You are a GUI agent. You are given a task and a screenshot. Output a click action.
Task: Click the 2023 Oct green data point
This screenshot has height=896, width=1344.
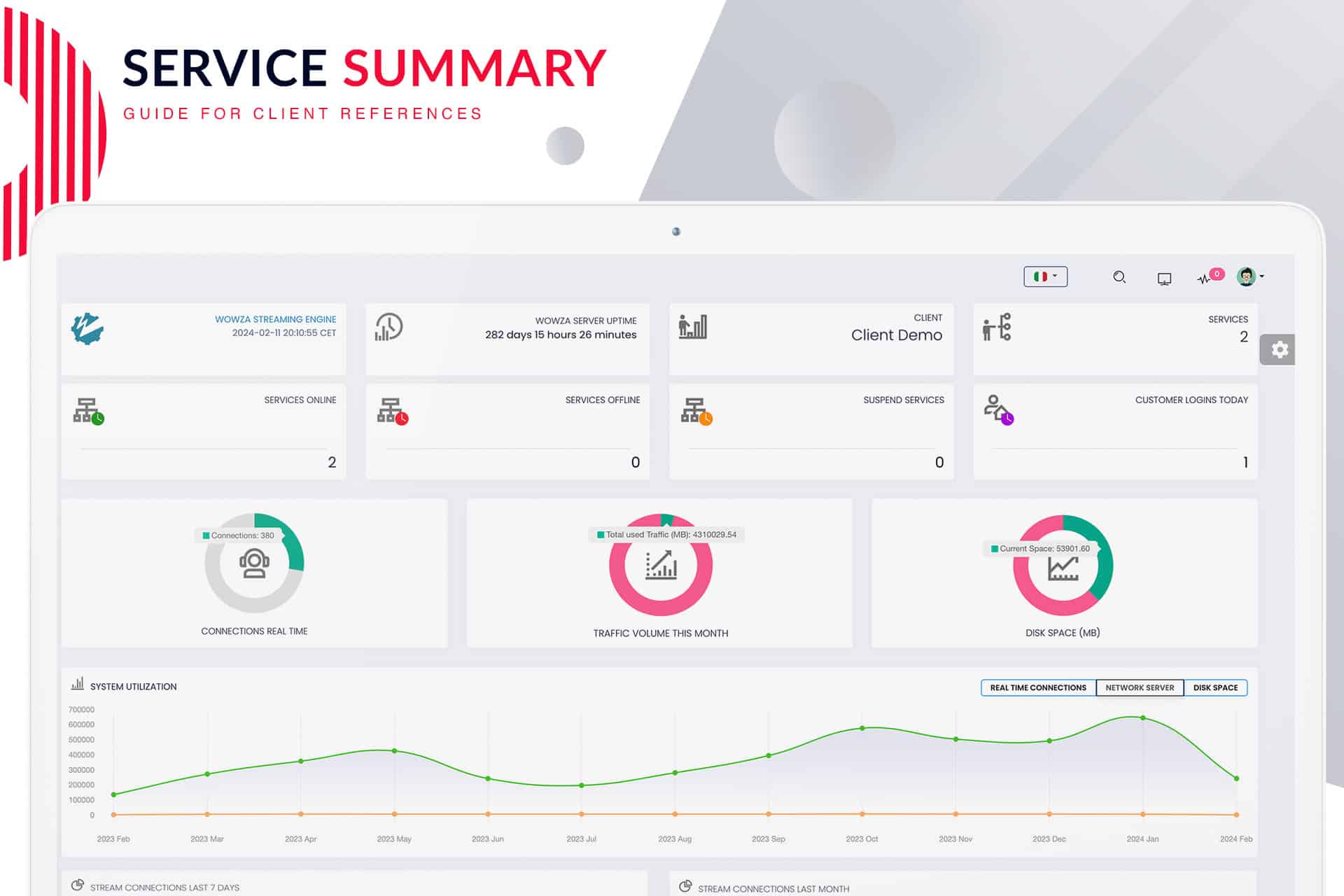click(x=862, y=729)
